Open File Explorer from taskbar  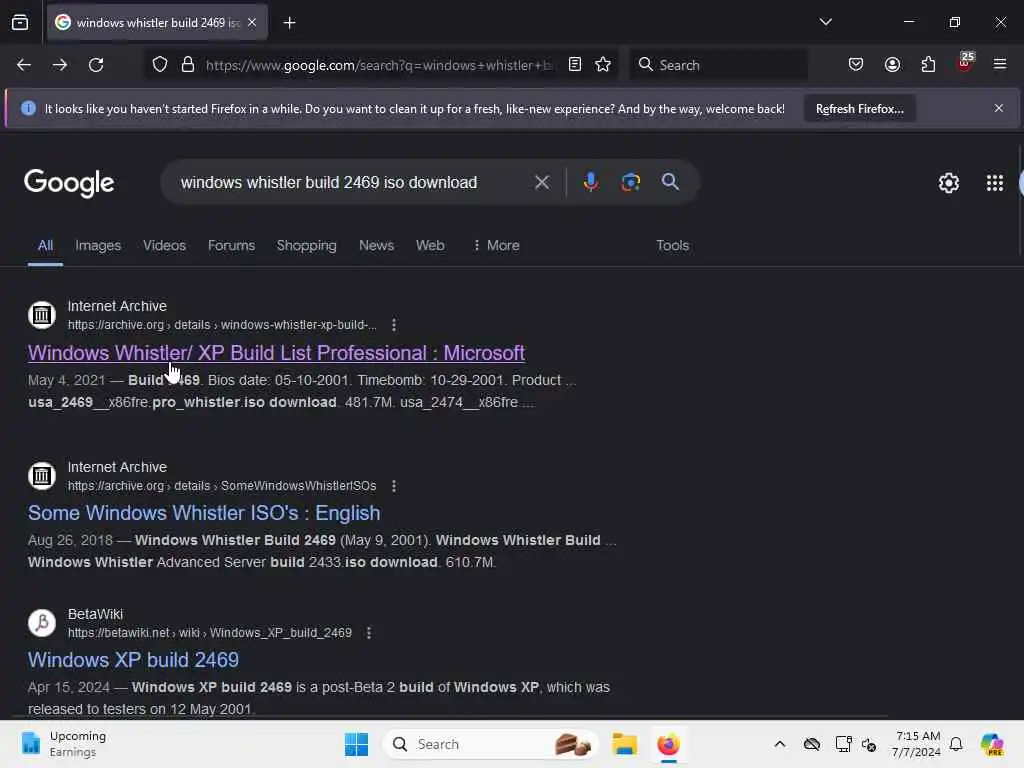point(624,744)
